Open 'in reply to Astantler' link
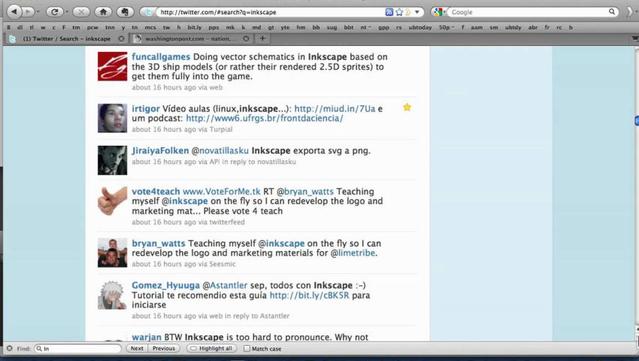The image size is (639, 361). pos(257,316)
